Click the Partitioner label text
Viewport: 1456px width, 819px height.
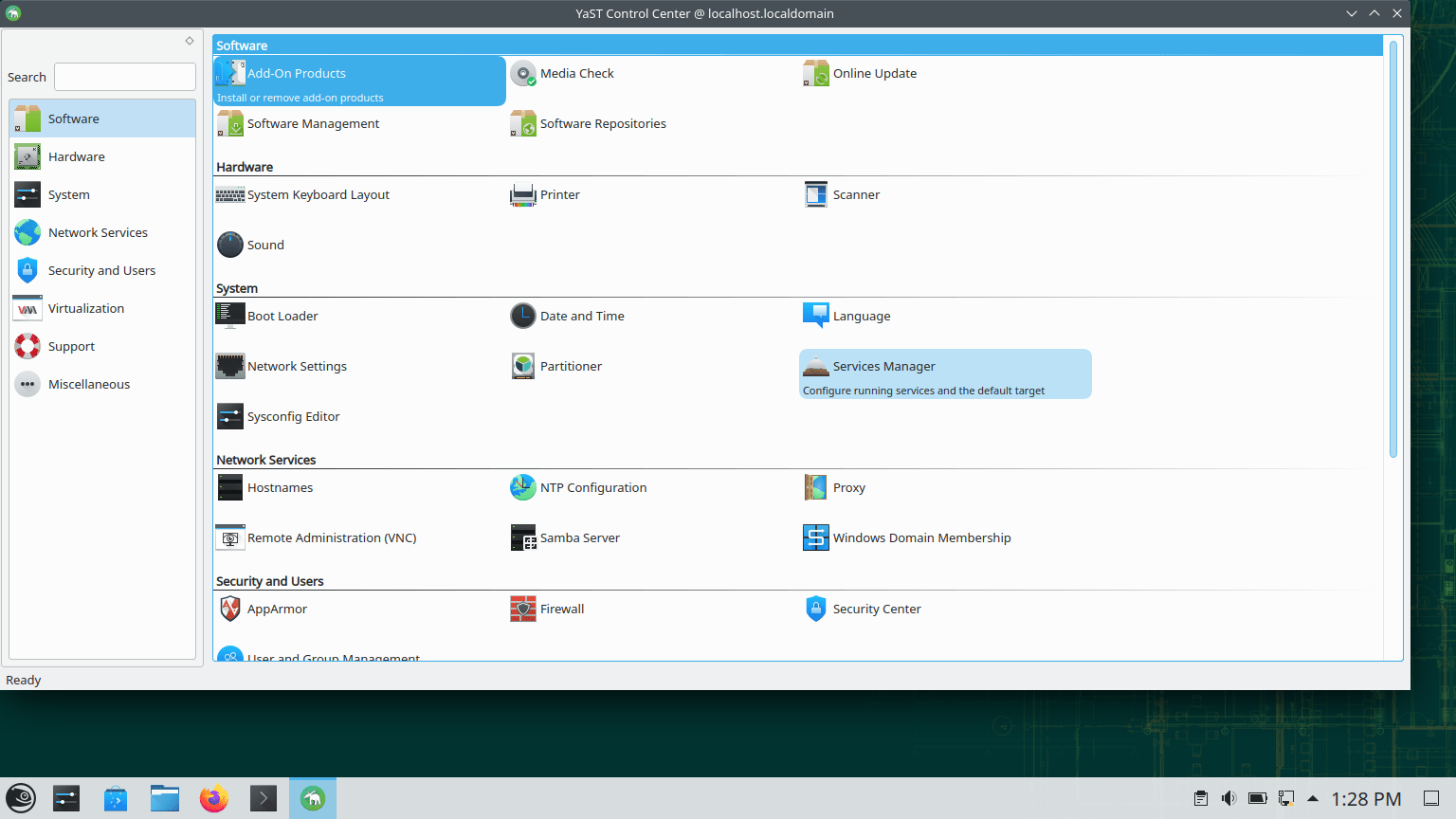pos(571,366)
